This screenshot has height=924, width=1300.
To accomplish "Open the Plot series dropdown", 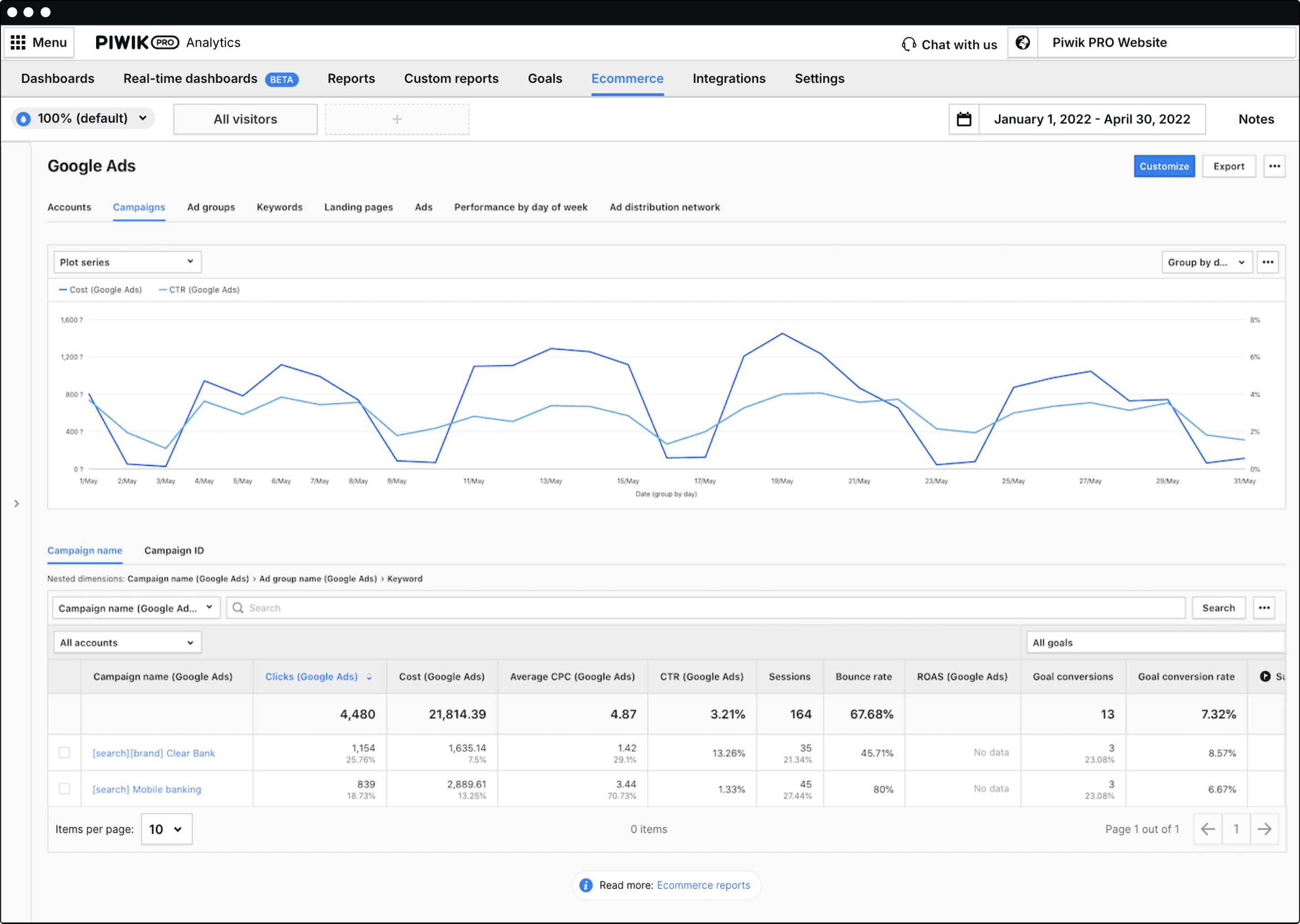I will point(127,262).
